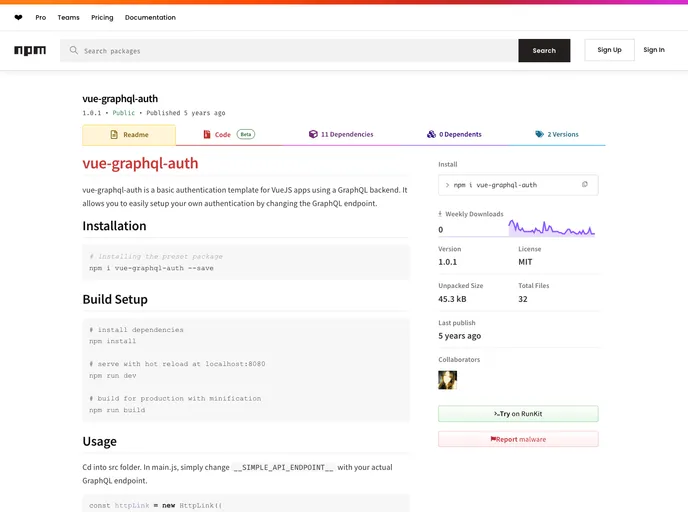Focus the Search packages input field
Viewport: 688px width, 512px height.
tap(289, 50)
